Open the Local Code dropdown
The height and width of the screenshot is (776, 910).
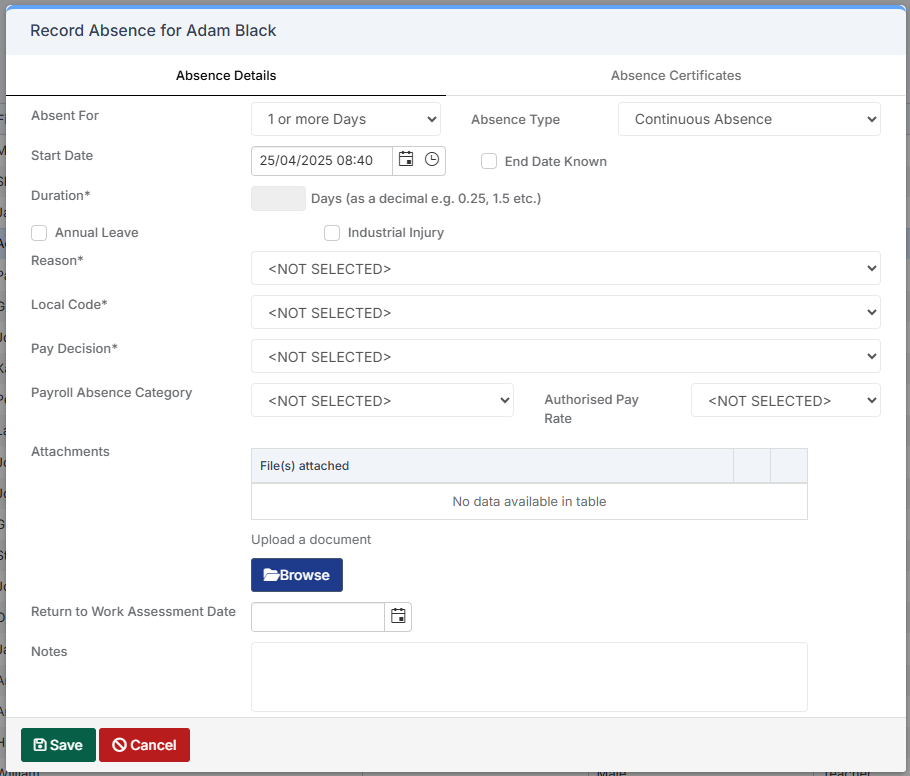[566, 312]
